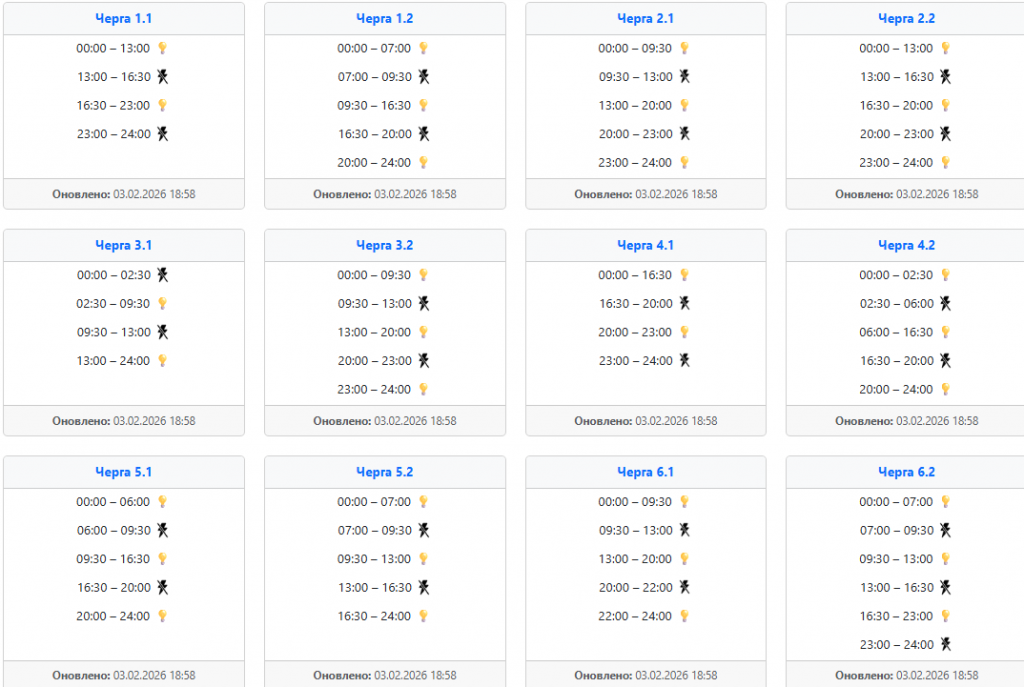
Task: Click the power-off icon beside 13:00 – 16:30 in Черга 1.1
Action: pyautogui.click(x=162, y=77)
